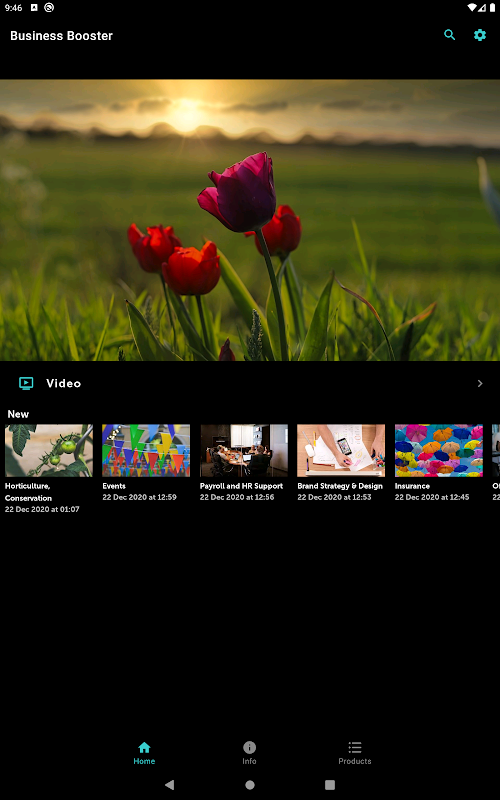500x800 pixels.
Task: Tap the '22 Dec 2020 at 01:07' date
Action: [42, 509]
